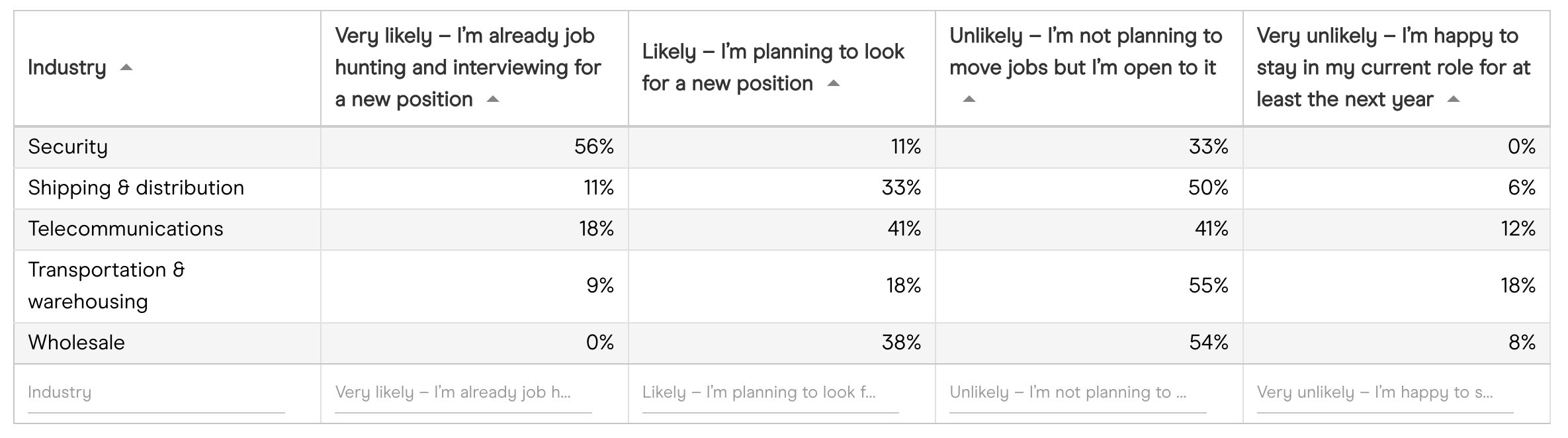The height and width of the screenshot is (438, 1568).
Task: Click the Telecommunications row label
Action: (126, 229)
